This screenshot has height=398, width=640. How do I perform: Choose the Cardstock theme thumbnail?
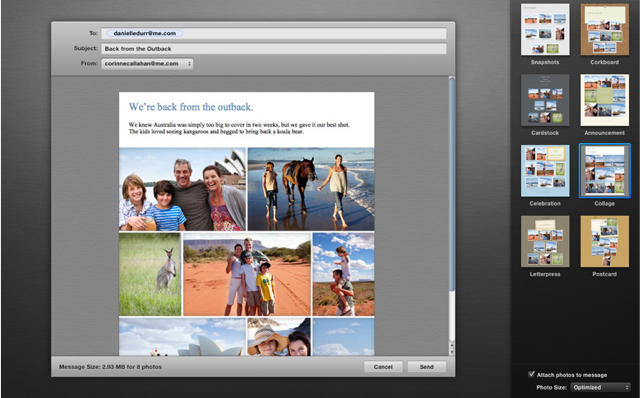545,100
